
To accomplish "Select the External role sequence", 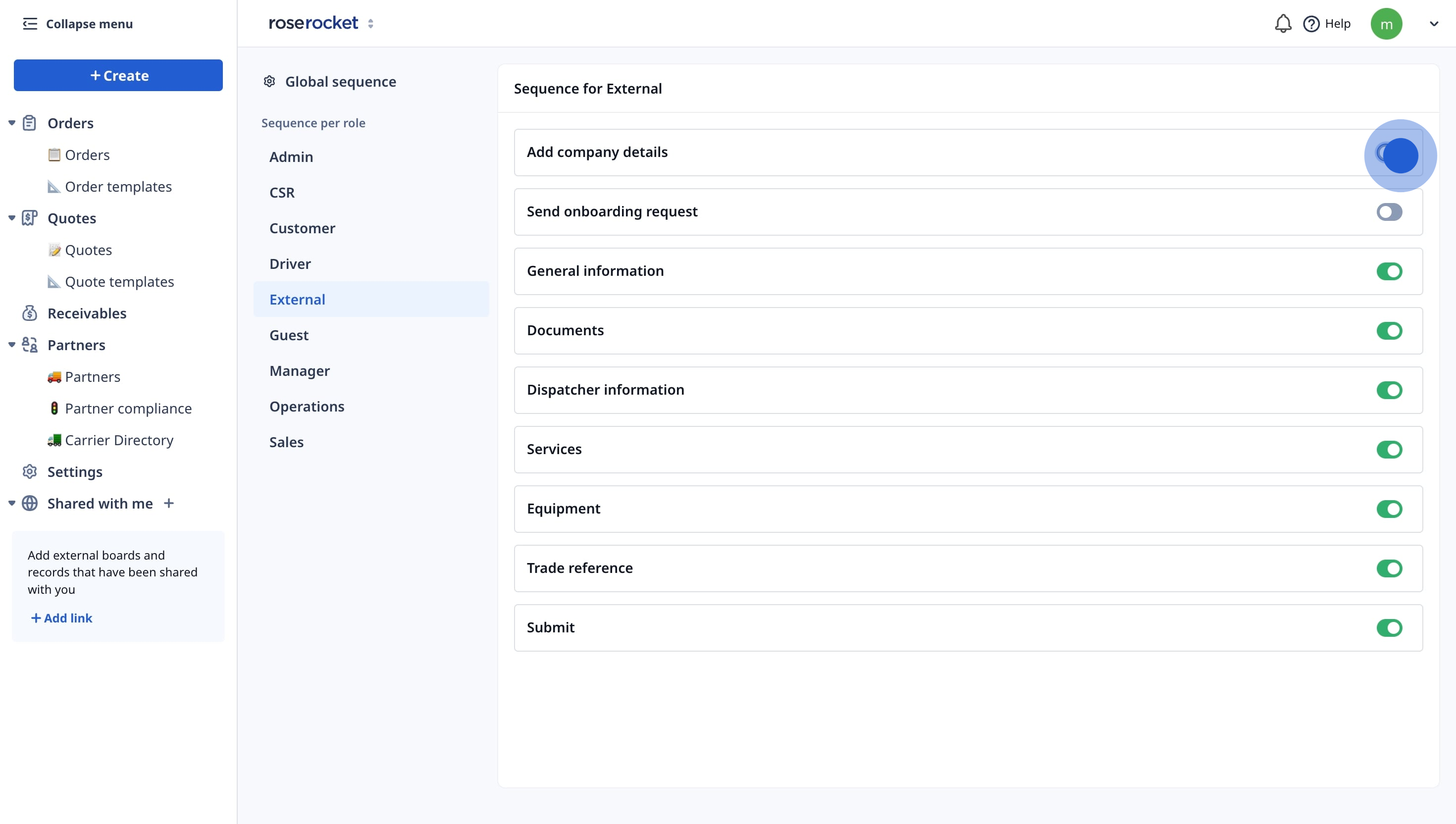I will [x=371, y=300].
